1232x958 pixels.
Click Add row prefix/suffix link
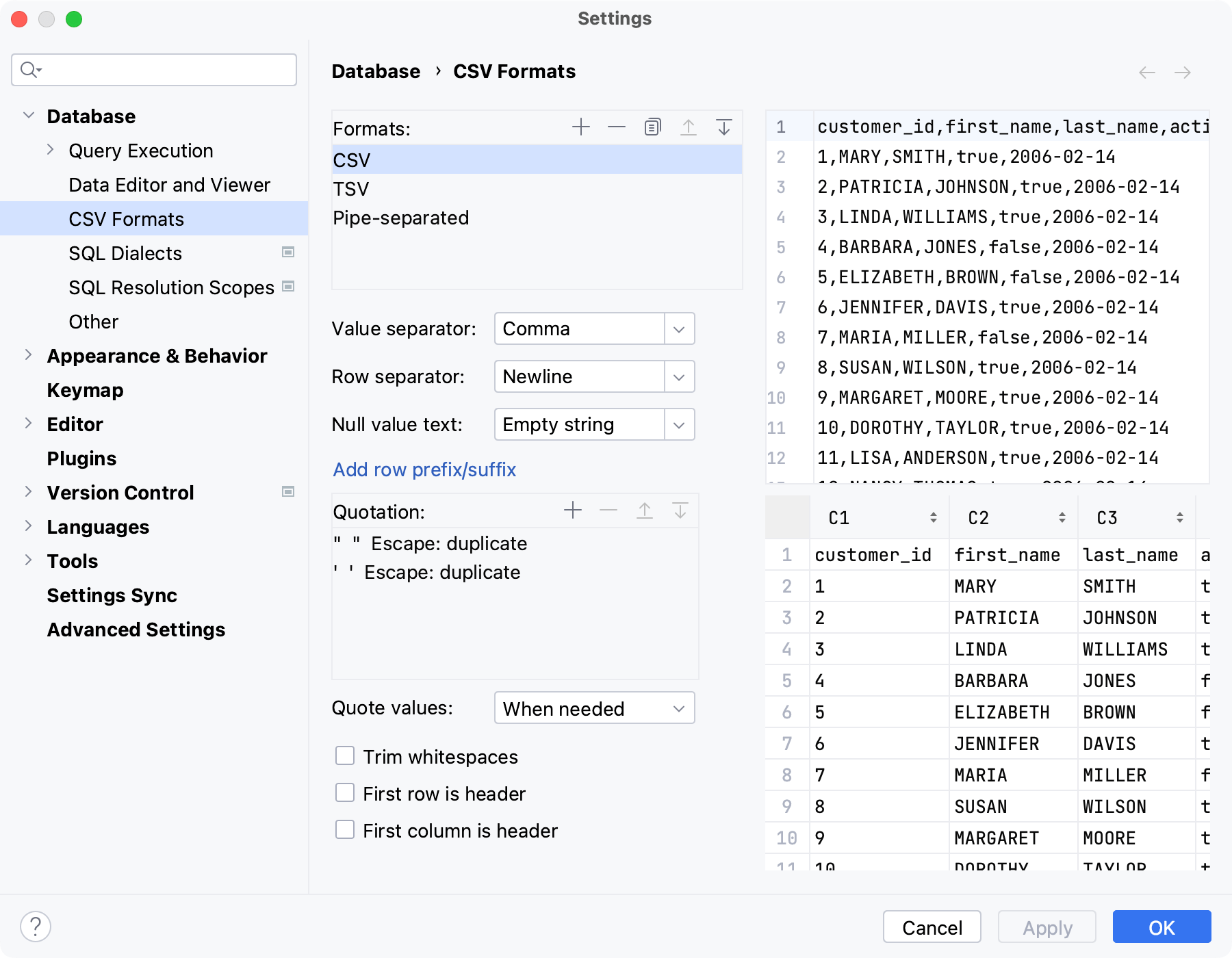pos(424,469)
